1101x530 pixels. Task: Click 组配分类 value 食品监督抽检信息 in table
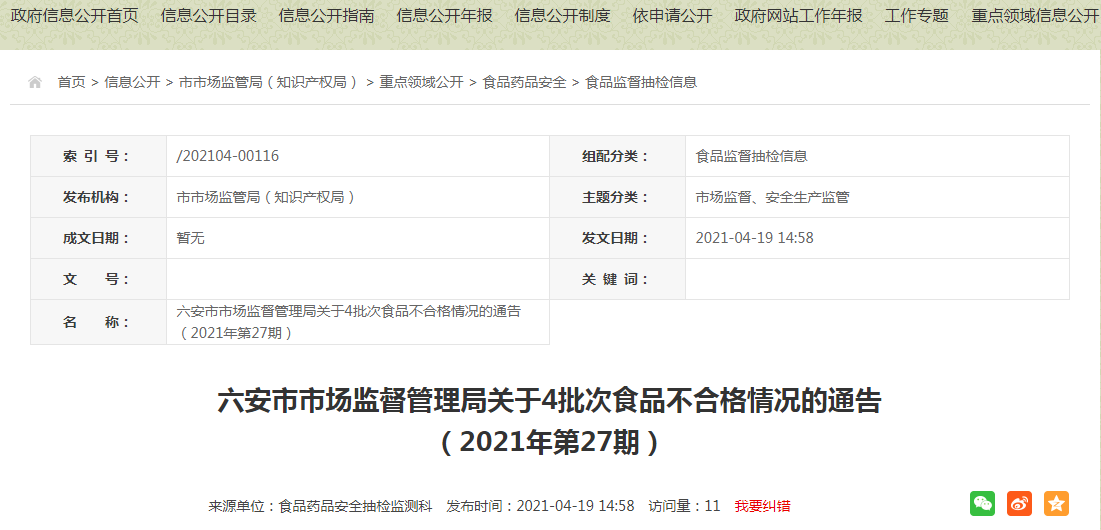[x=751, y=156]
